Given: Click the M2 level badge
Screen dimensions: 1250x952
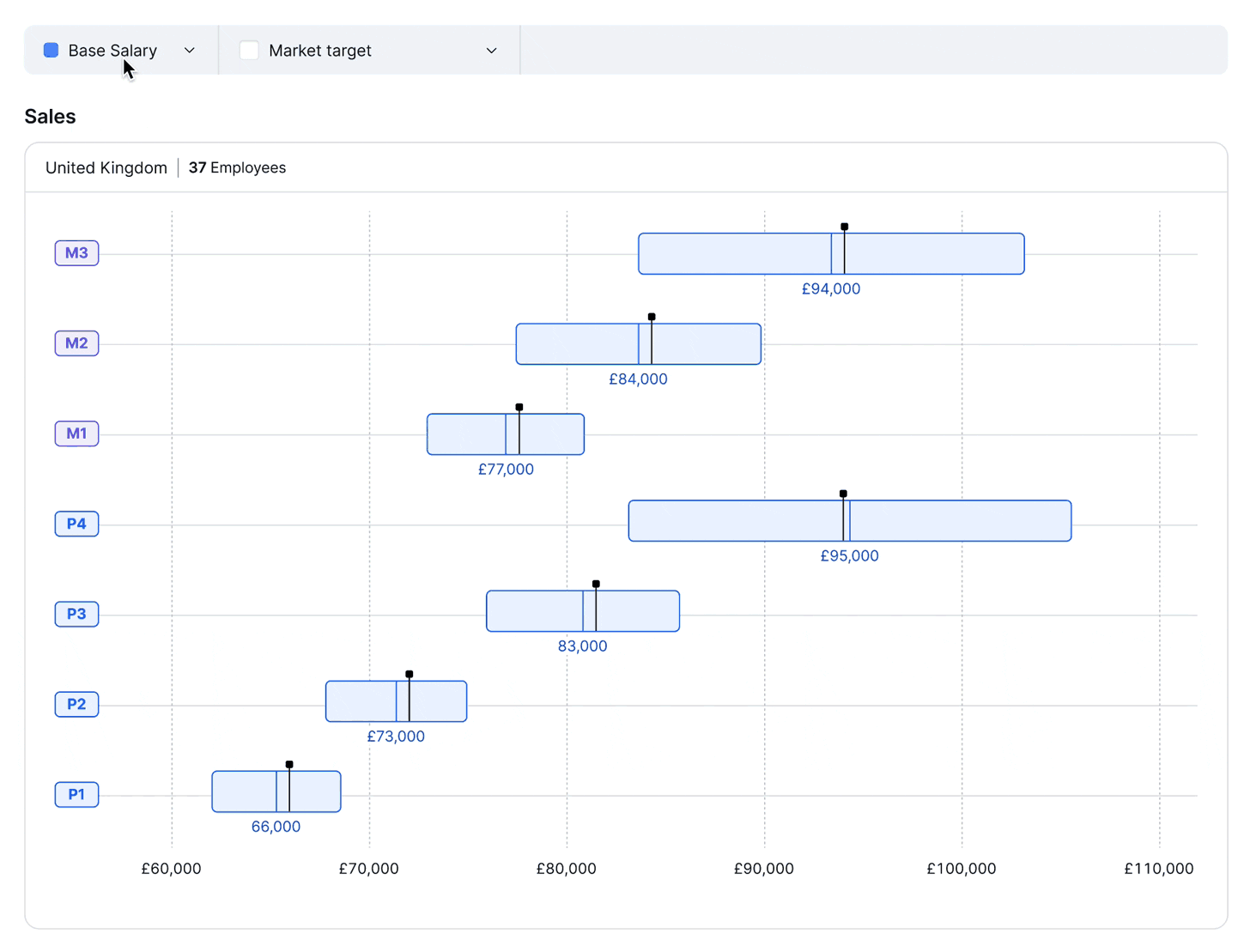Looking at the screenshot, I should 76,343.
